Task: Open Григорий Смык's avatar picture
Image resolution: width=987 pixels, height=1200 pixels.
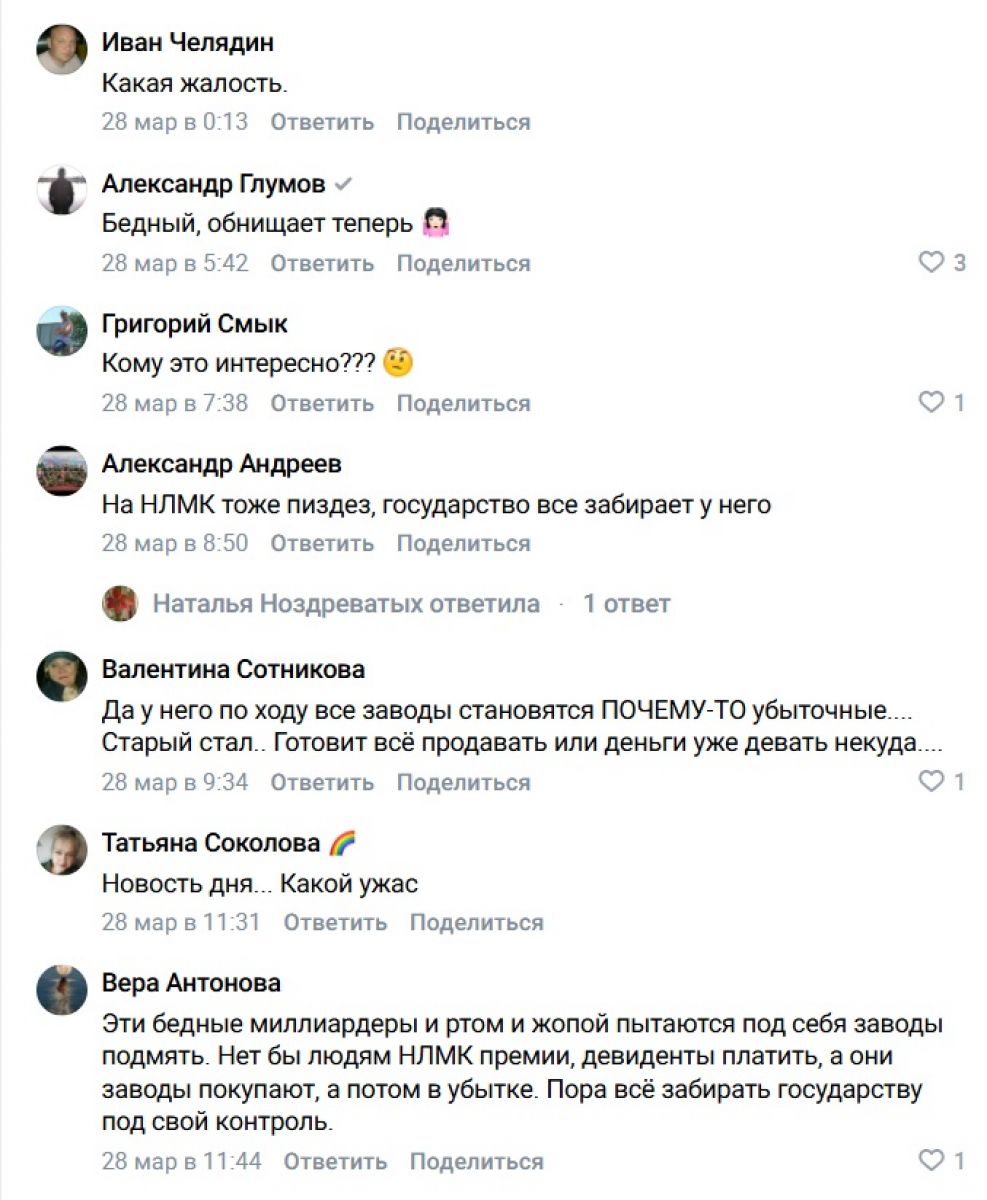Action: (x=62, y=330)
